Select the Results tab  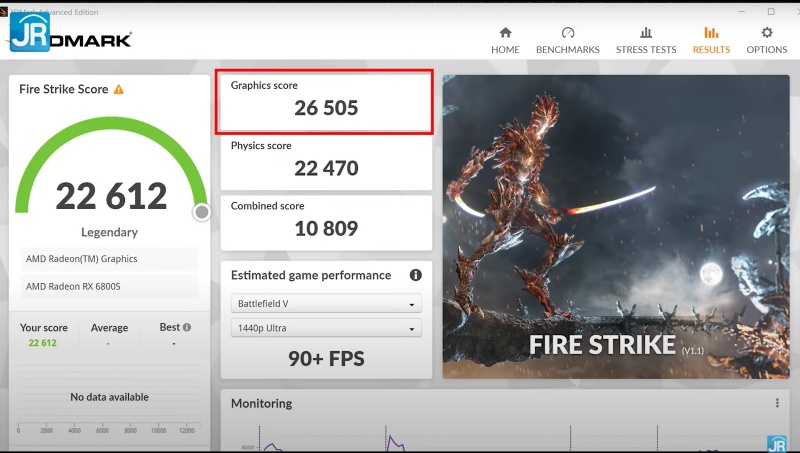pyautogui.click(x=711, y=41)
